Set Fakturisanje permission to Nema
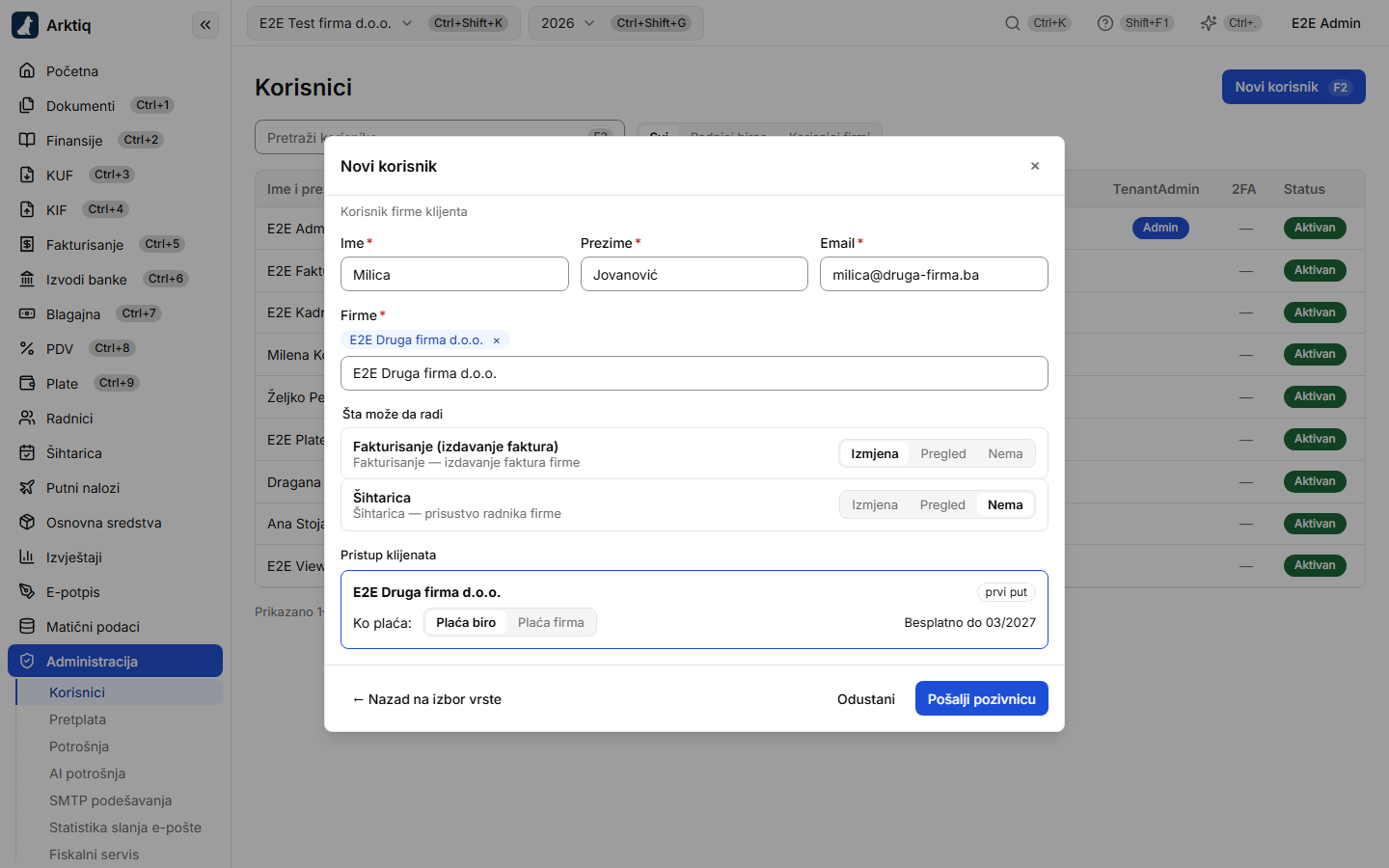The image size is (1389, 868). click(x=1005, y=453)
